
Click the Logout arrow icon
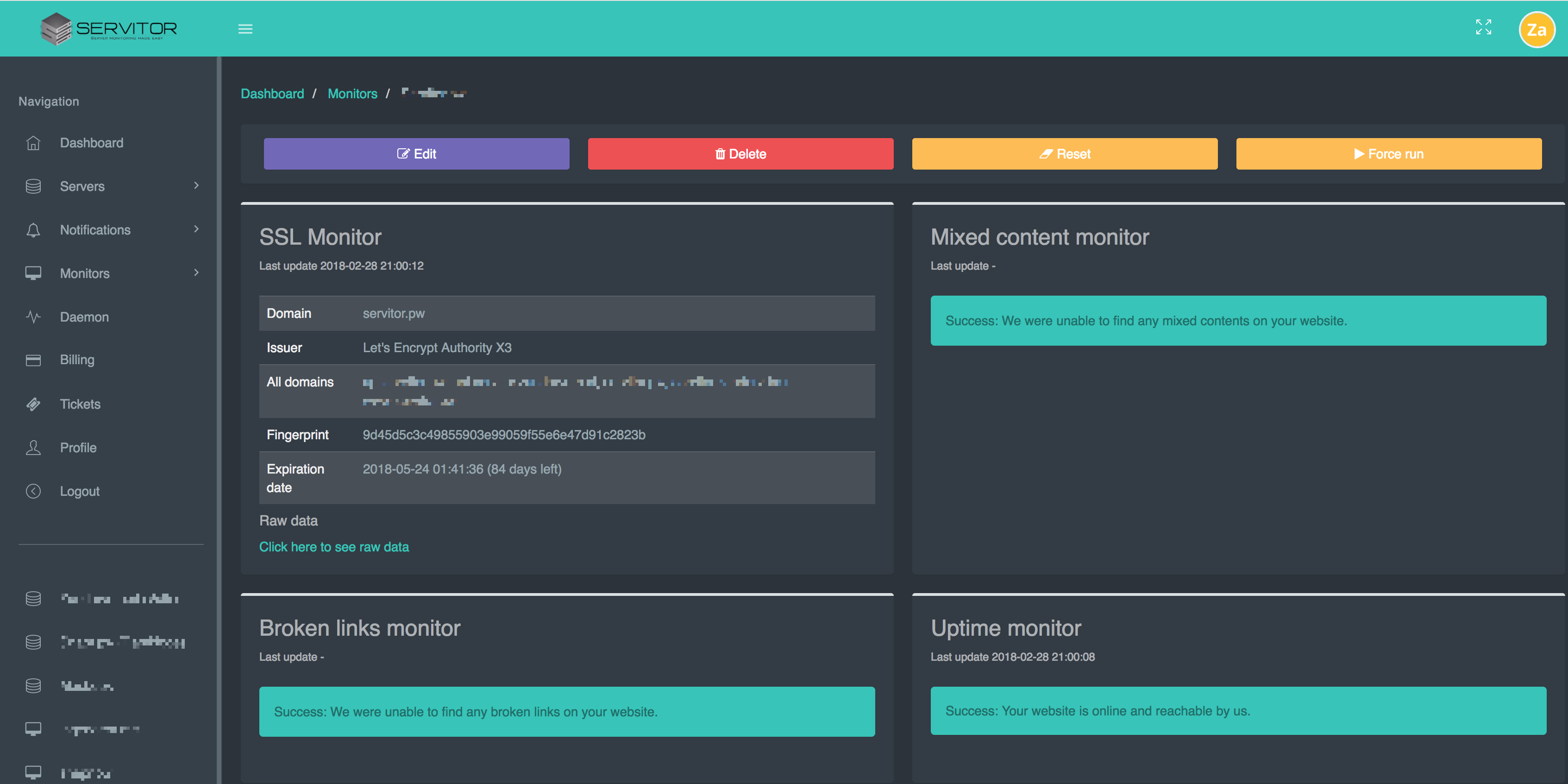(x=33, y=491)
